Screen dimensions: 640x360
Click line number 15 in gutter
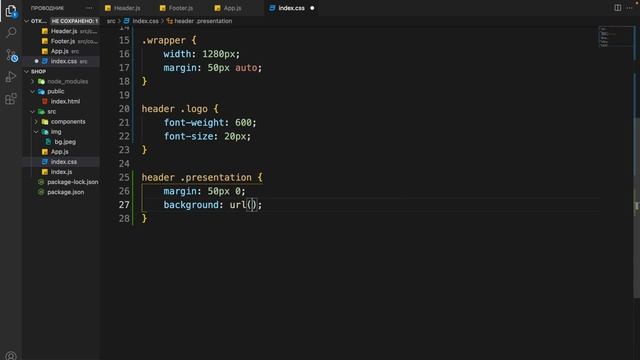click(x=124, y=40)
